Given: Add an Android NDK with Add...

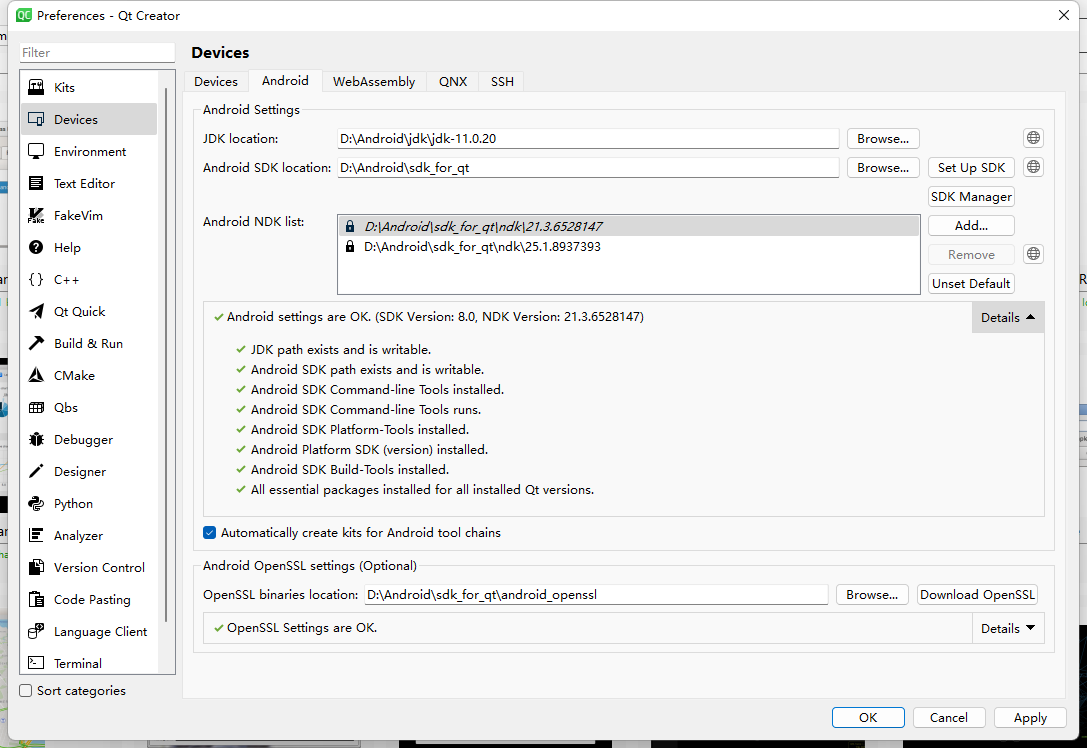Looking at the screenshot, I should point(971,225).
